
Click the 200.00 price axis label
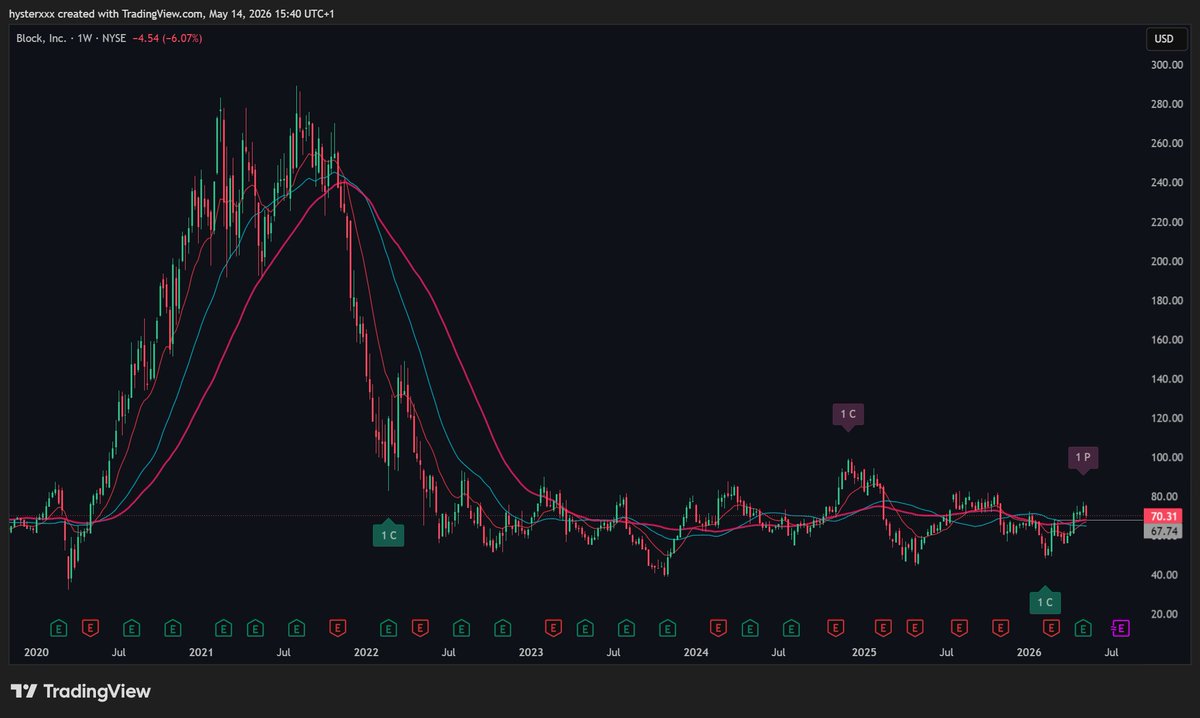[x=1166, y=261]
